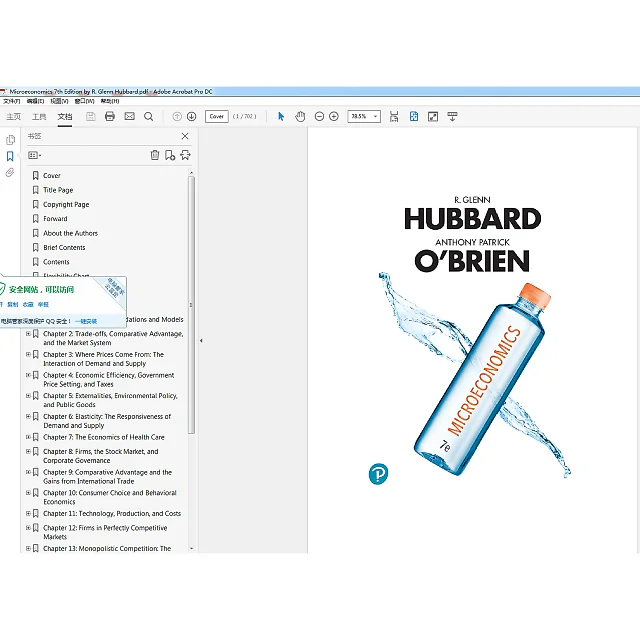Open the 窗口 (Window) menu
The height and width of the screenshot is (640, 640).
84,101
